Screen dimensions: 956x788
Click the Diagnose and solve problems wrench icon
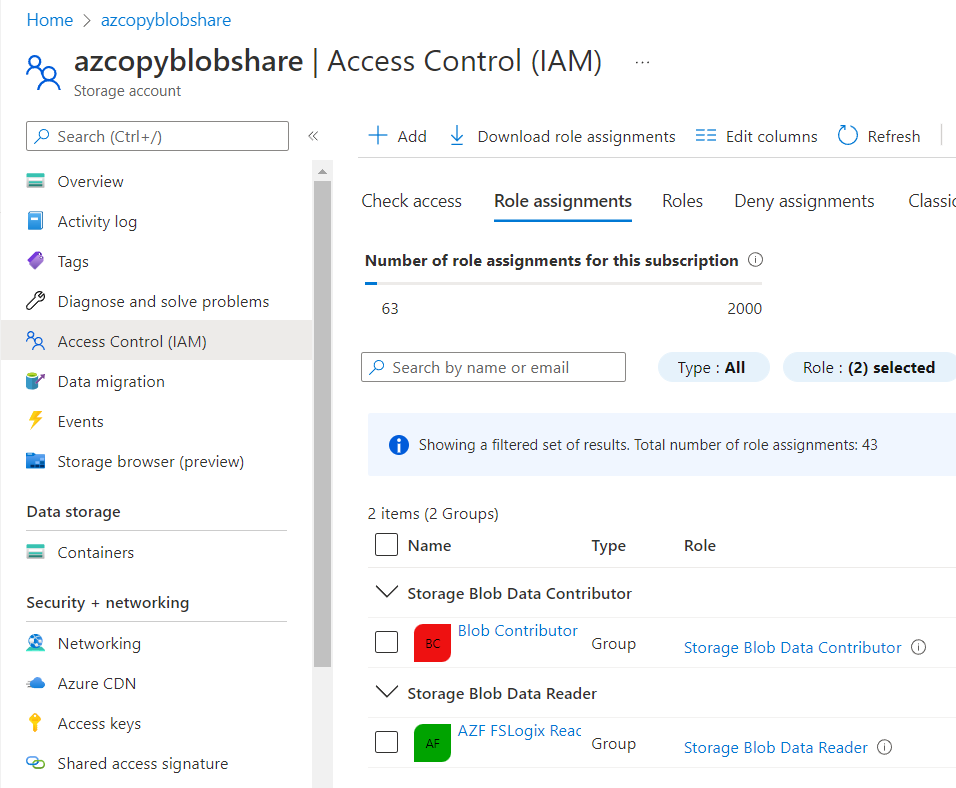pos(36,301)
